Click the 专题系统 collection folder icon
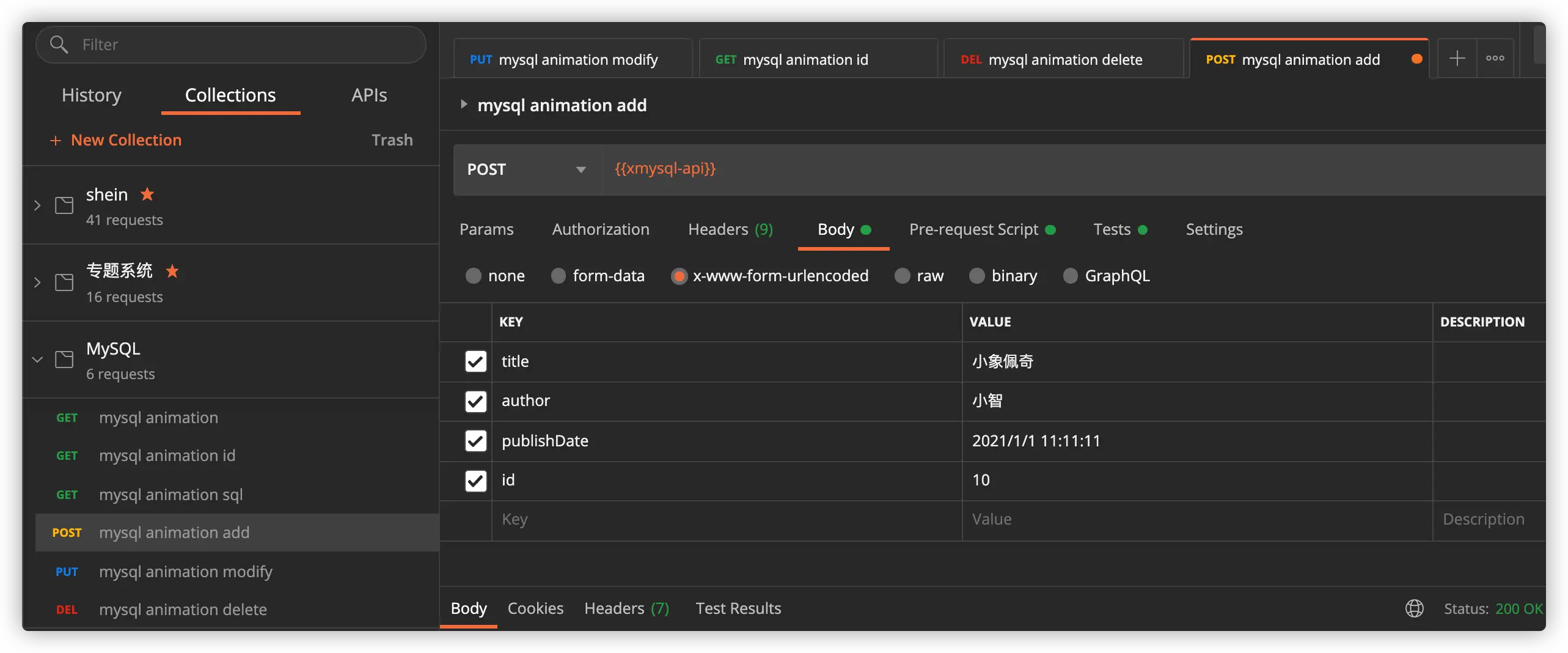Viewport: 1568px width, 653px height. [64, 282]
